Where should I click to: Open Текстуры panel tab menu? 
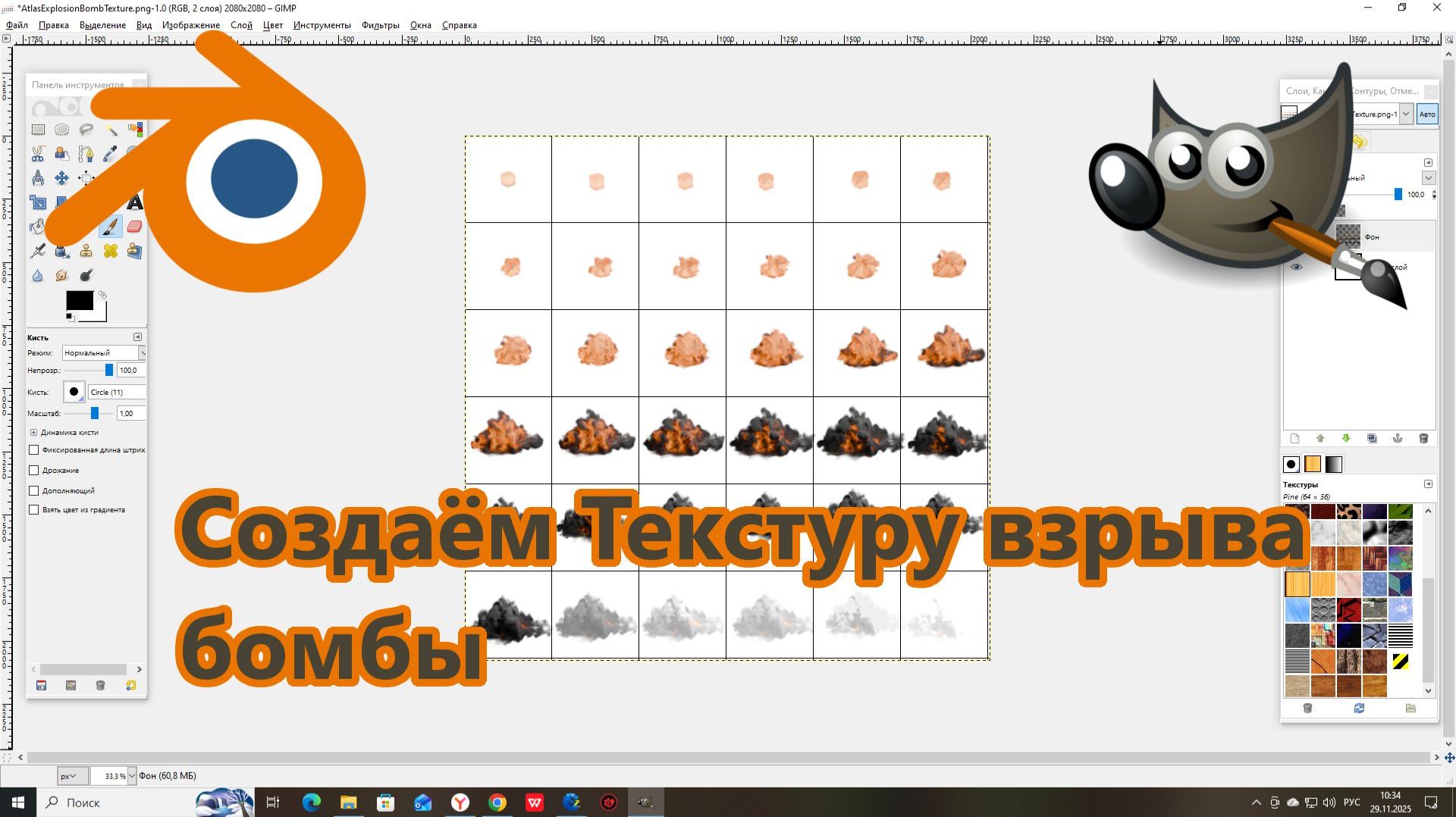point(1428,484)
